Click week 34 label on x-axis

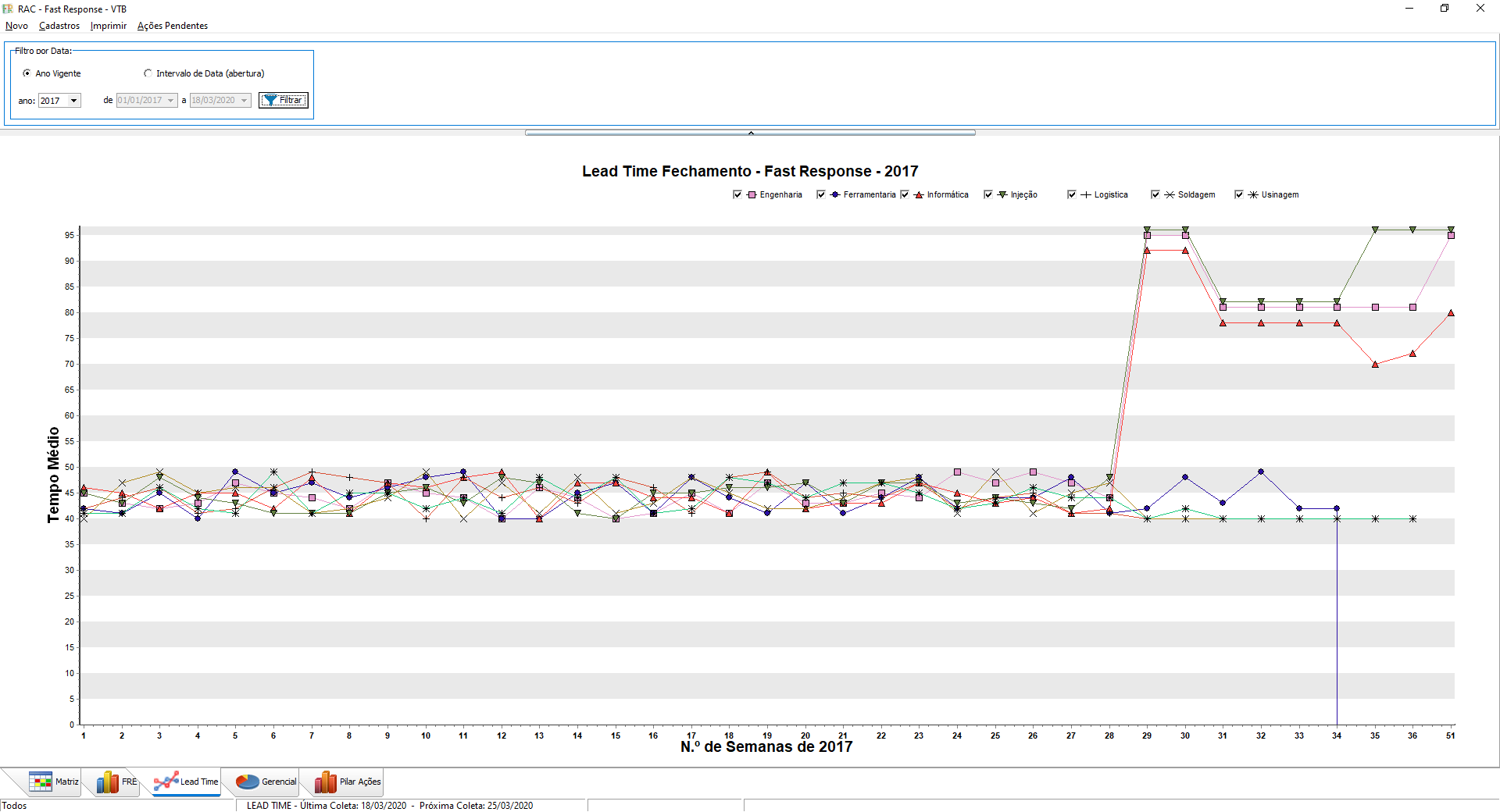(x=1337, y=735)
